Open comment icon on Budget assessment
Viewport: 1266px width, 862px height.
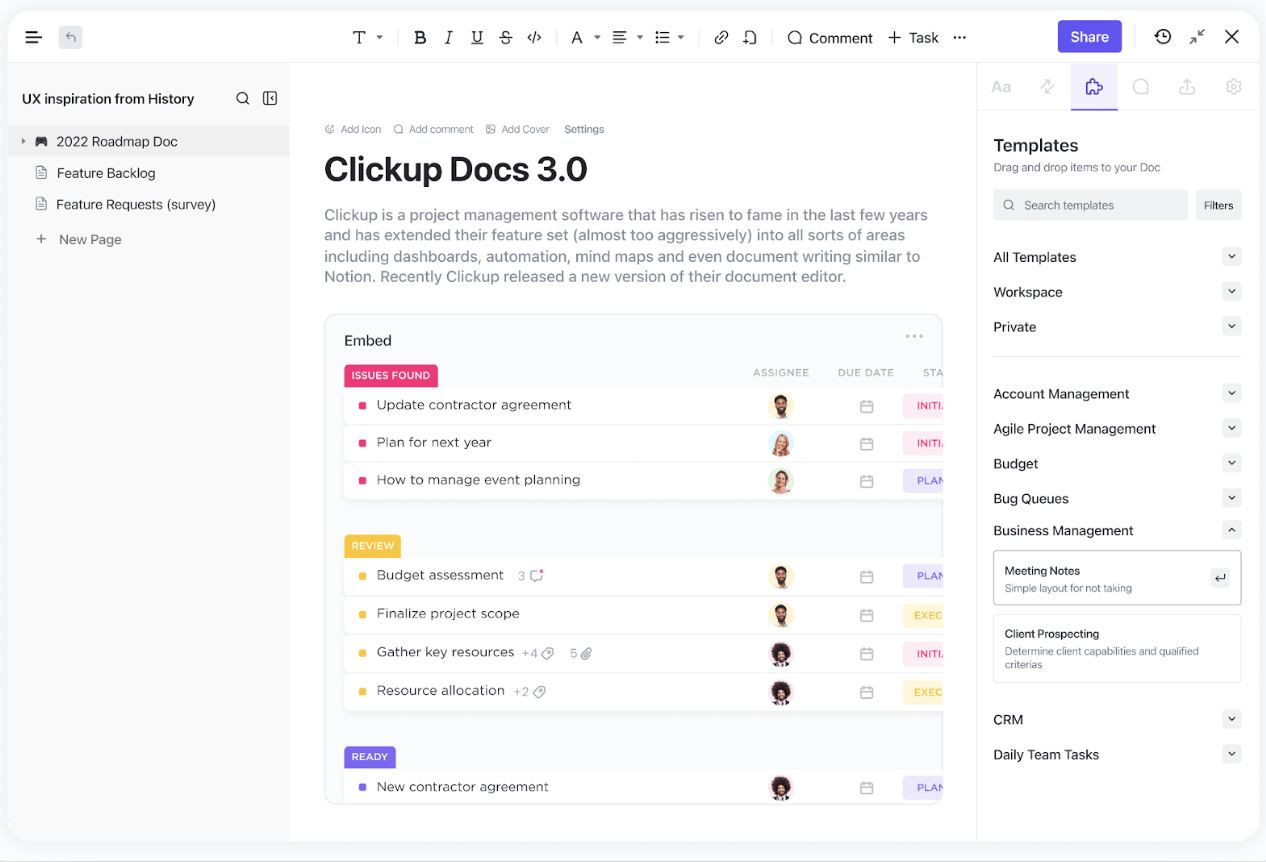pyautogui.click(x=537, y=575)
